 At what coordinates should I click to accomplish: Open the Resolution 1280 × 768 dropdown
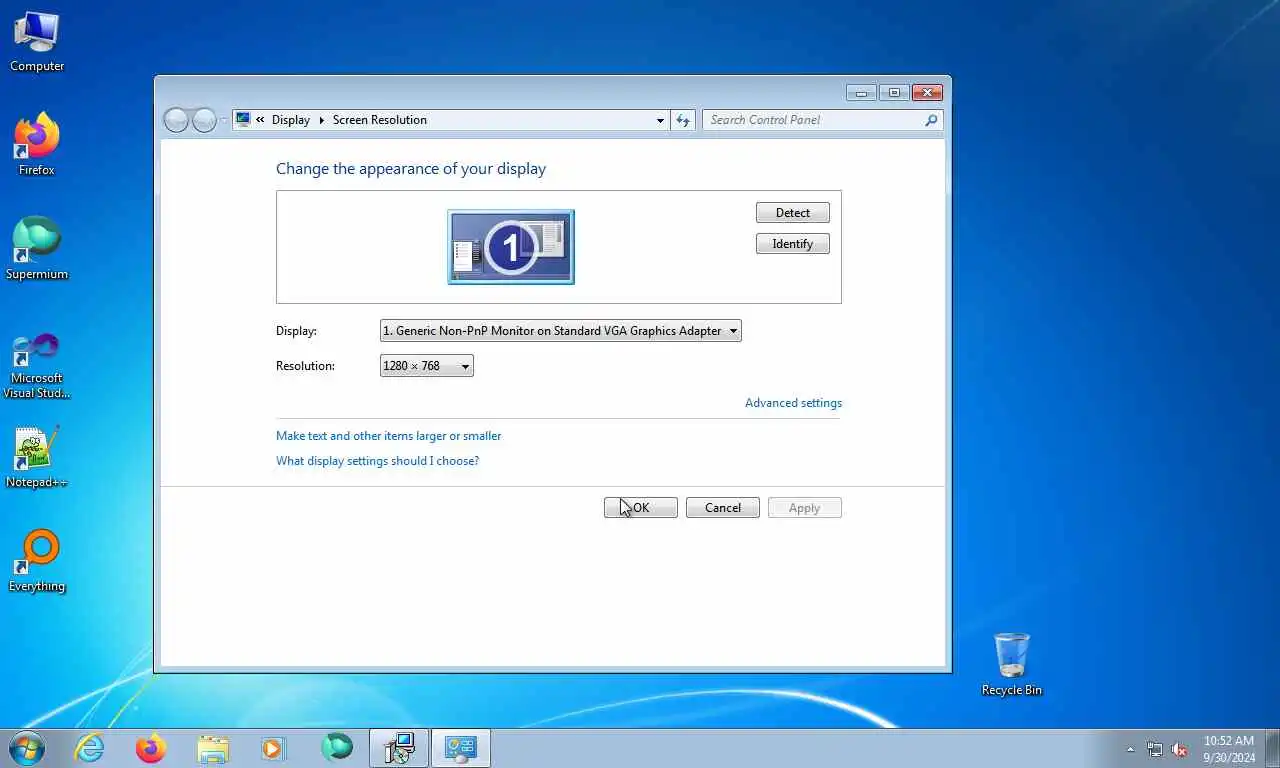point(427,366)
